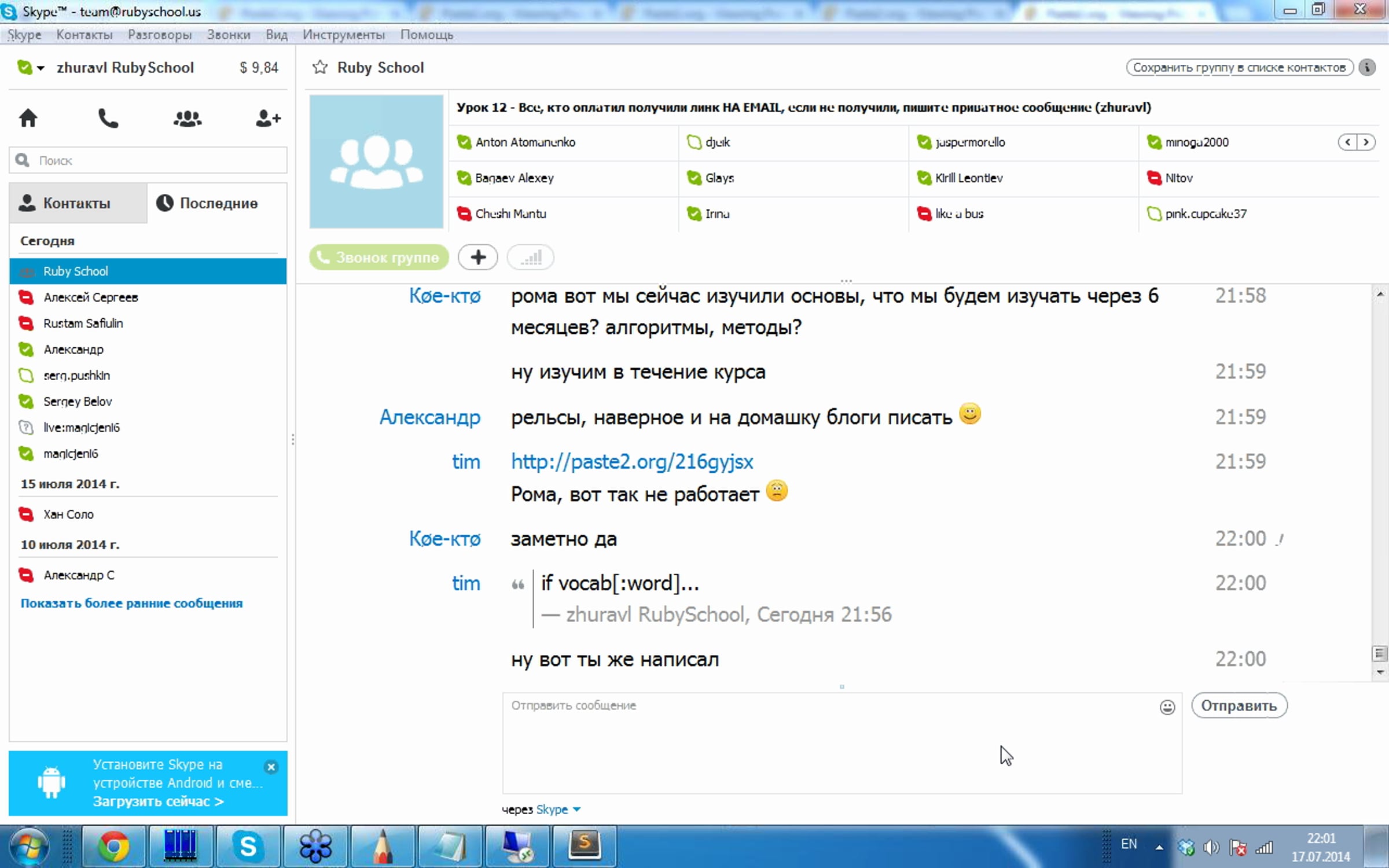Image resolution: width=1389 pixels, height=868 pixels.
Task: Switch to the Контакты tab
Action: coord(78,203)
